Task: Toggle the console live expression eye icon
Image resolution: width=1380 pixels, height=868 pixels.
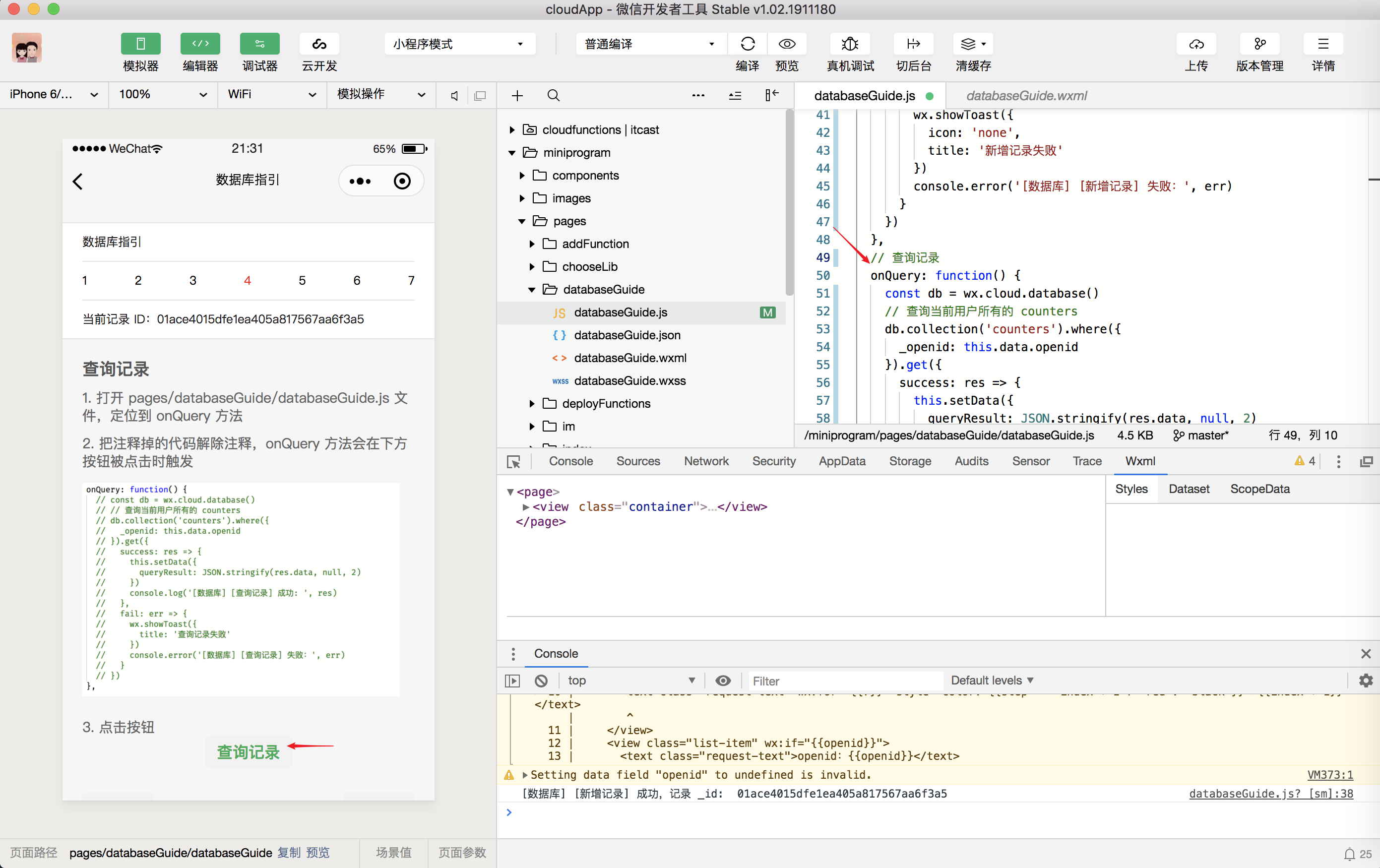Action: (723, 681)
